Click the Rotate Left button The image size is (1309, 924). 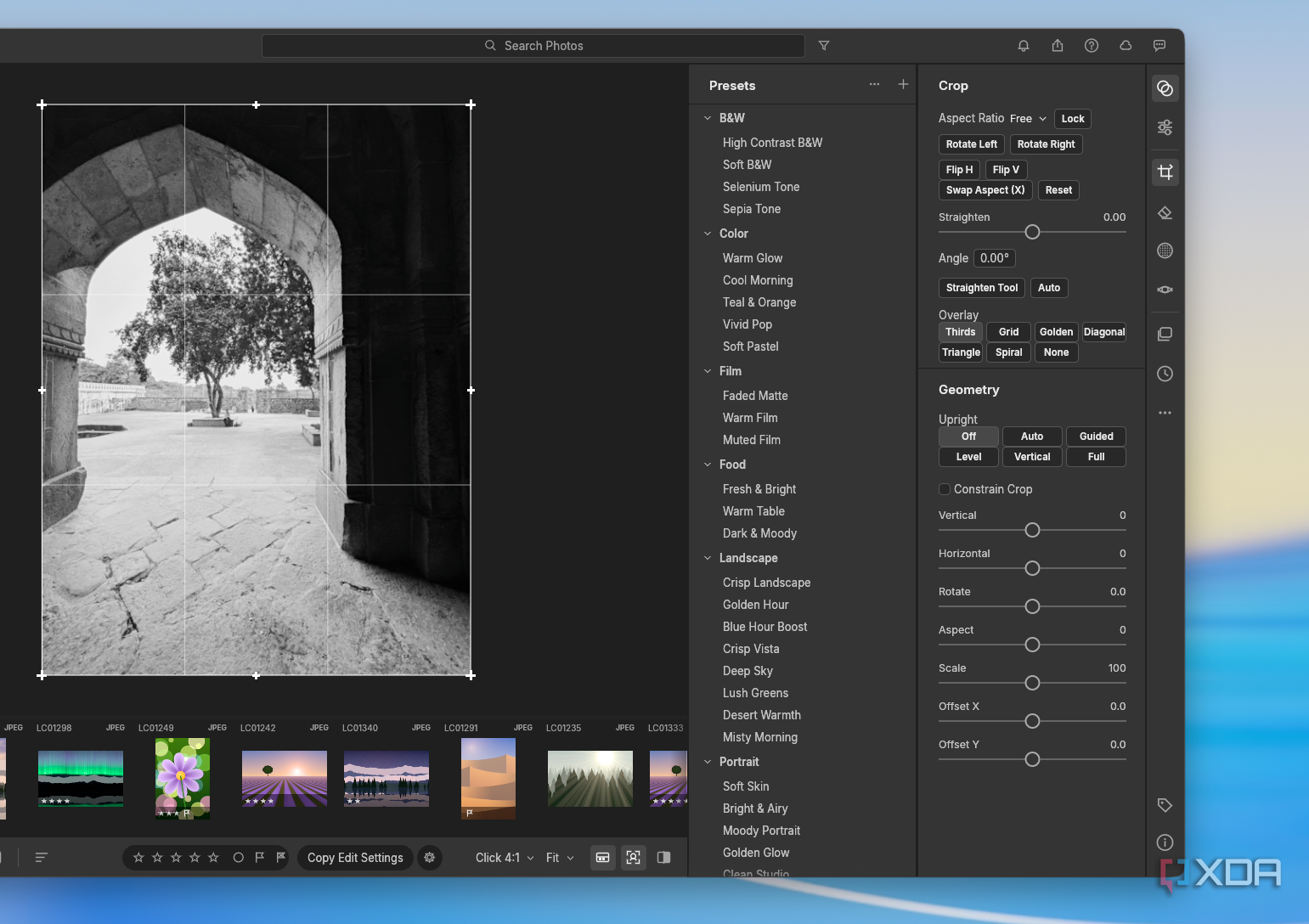972,144
